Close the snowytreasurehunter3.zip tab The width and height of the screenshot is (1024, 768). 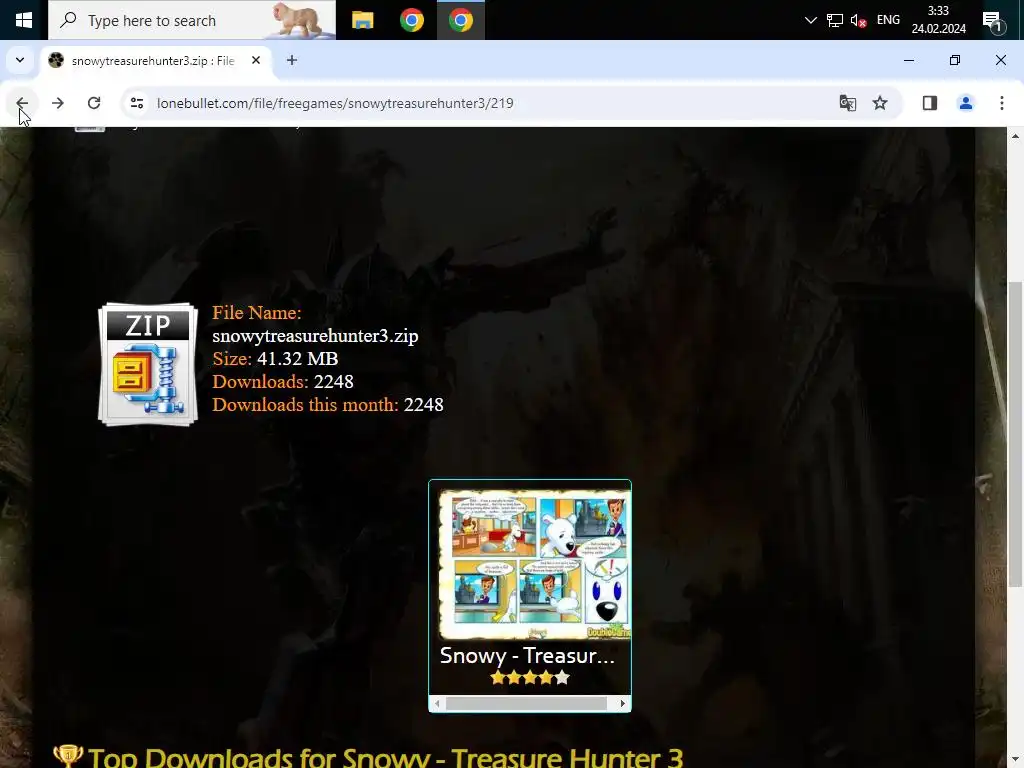click(x=256, y=60)
